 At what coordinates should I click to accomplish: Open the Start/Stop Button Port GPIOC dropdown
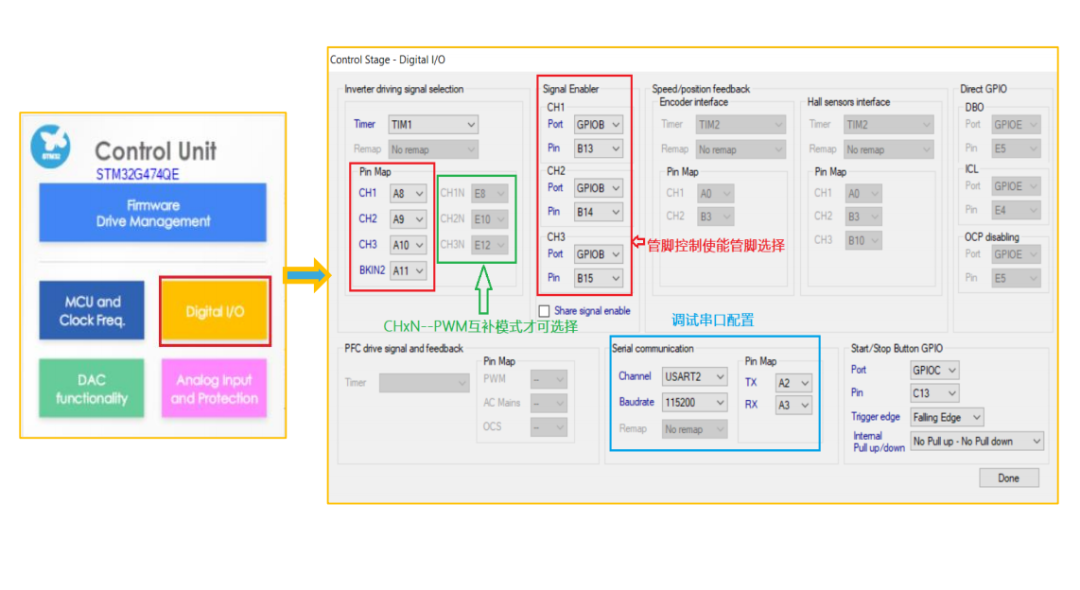pyautogui.click(x=934, y=369)
